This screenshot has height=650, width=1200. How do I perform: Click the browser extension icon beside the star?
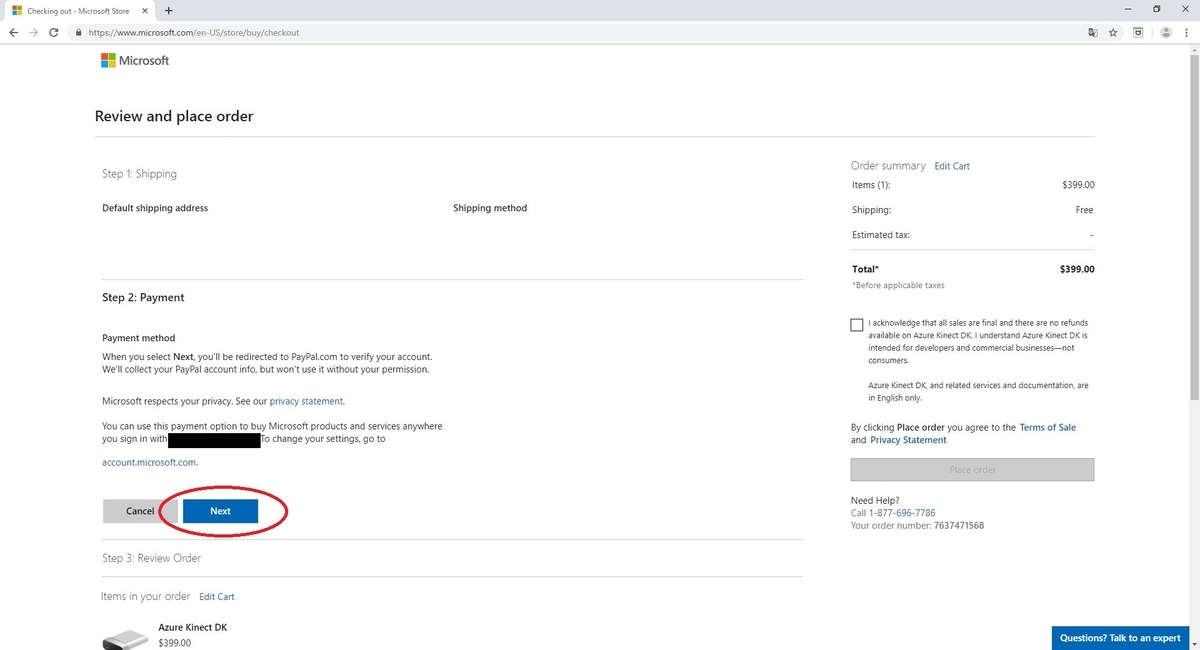pyautogui.click(x=1138, y=32)
